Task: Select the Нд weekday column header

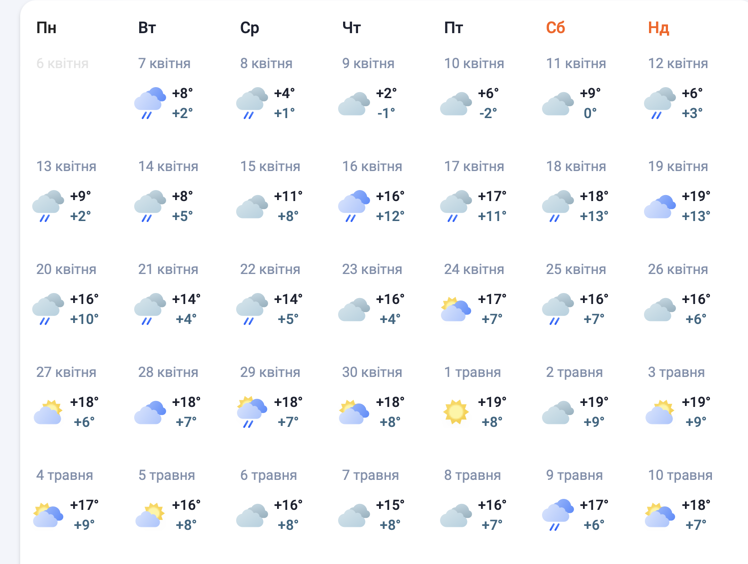Action: pos(658,28)
